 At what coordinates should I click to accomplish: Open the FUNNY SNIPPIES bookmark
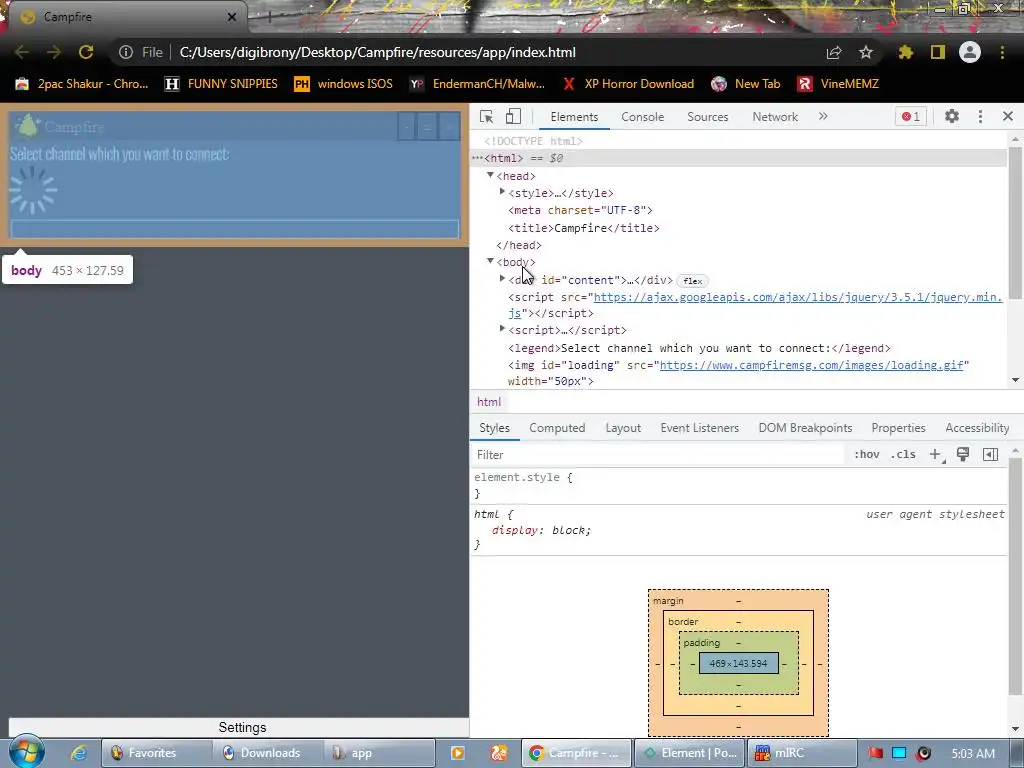[221, 84]
